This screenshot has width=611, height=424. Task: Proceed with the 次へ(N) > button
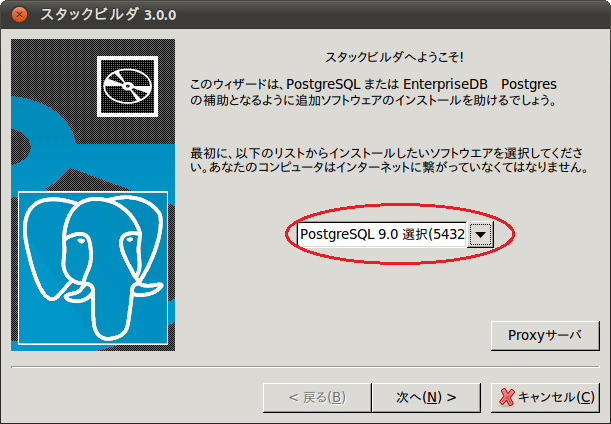(x=426, y=398)
